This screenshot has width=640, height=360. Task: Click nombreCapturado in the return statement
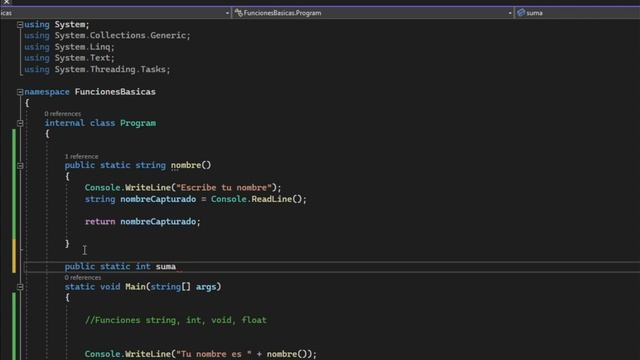pos(158,222)
